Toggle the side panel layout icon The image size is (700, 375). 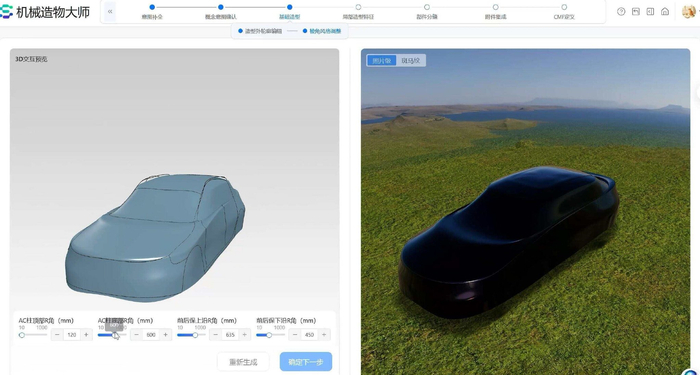coord(650,12)
